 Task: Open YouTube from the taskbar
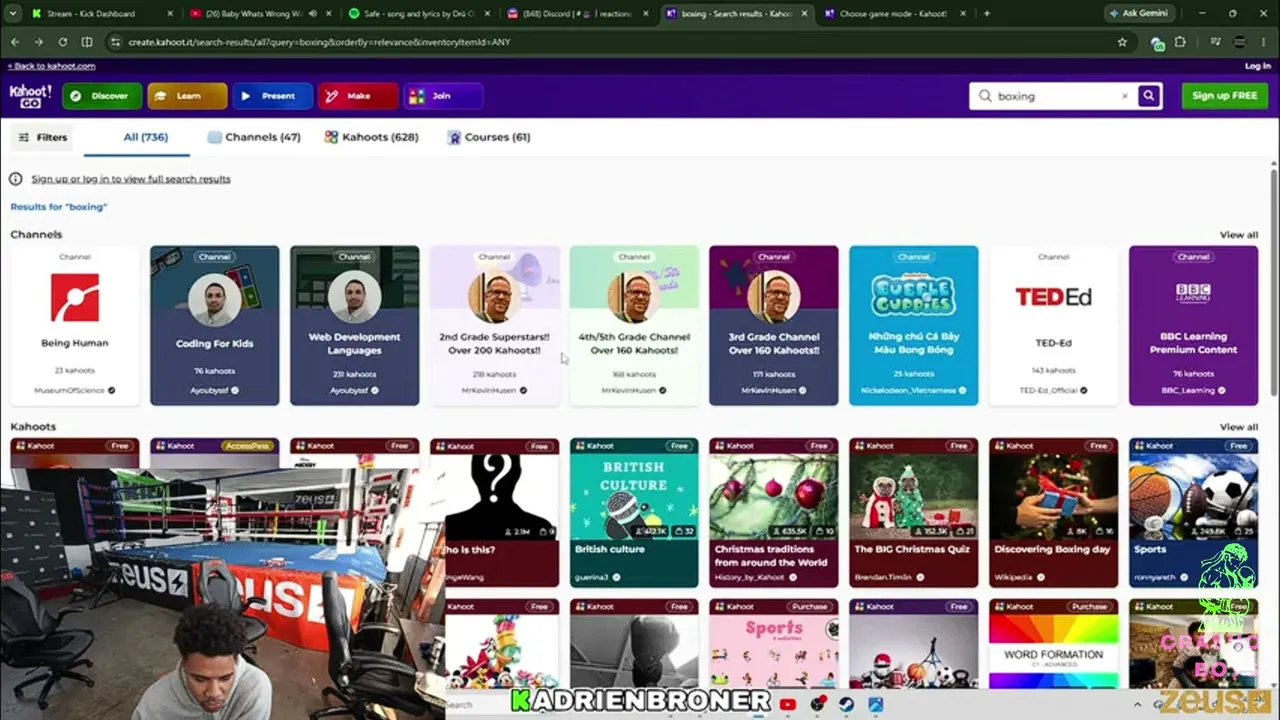tap(788, 704)
